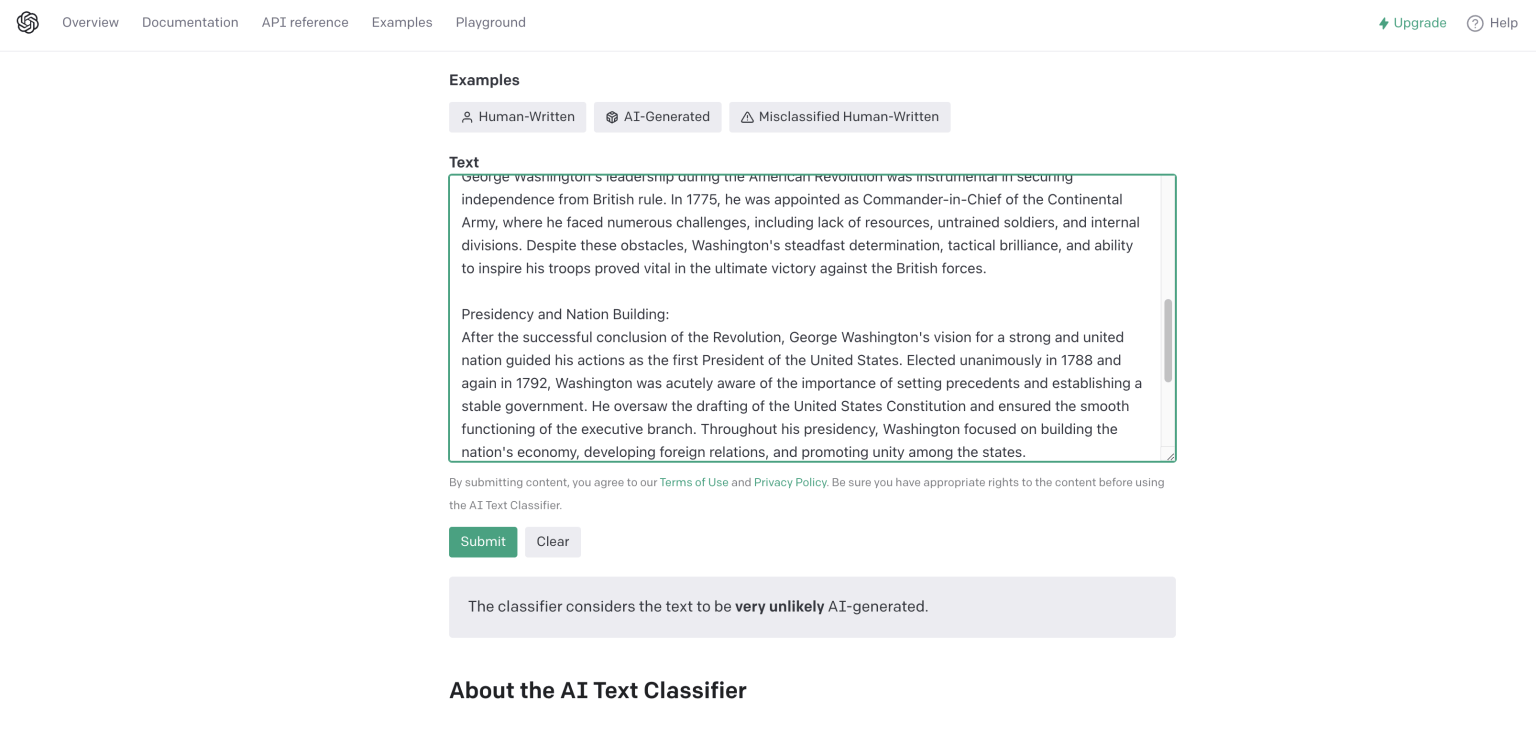Click the cube icon on AI-Generated

tap(612, 117)
